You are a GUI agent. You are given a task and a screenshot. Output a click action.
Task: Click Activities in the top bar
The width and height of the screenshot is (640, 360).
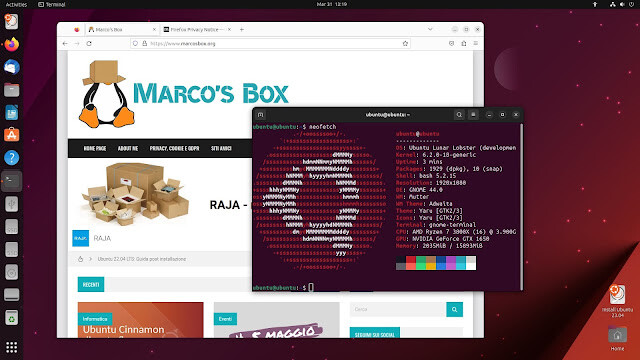coord(16,4)
